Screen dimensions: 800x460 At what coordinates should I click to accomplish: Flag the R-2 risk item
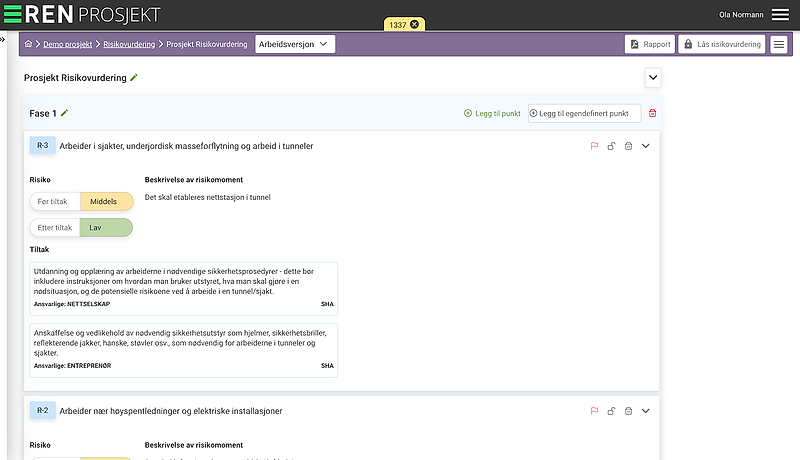[x=594, y=411]
